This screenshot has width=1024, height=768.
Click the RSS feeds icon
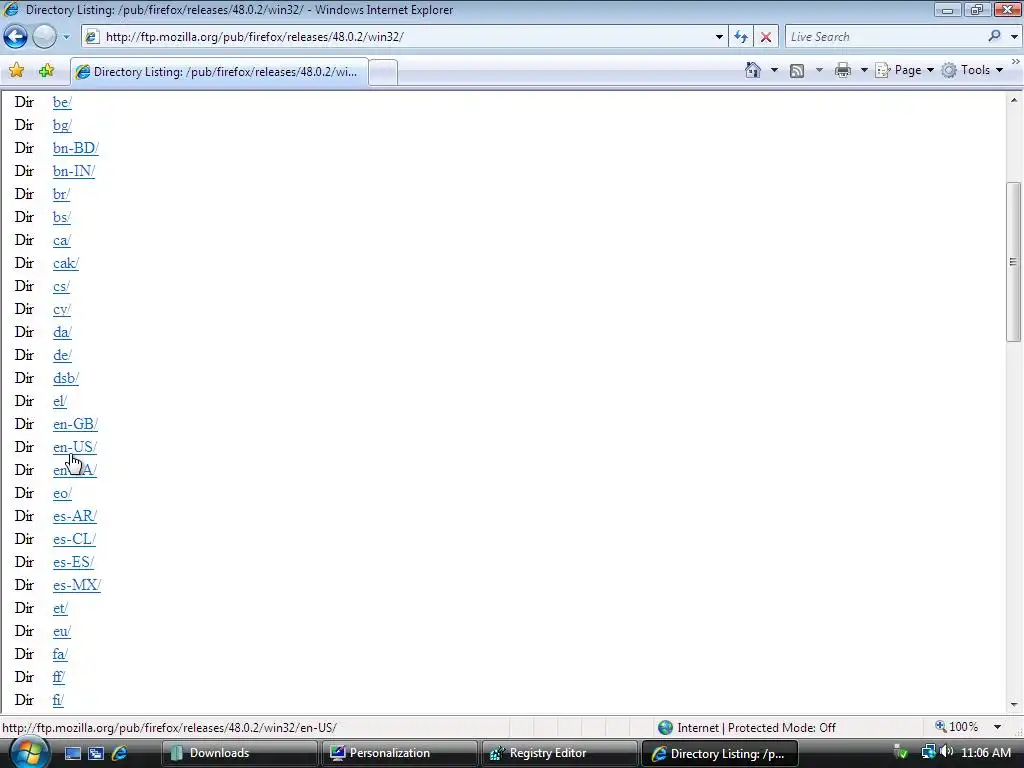(797, 71)
